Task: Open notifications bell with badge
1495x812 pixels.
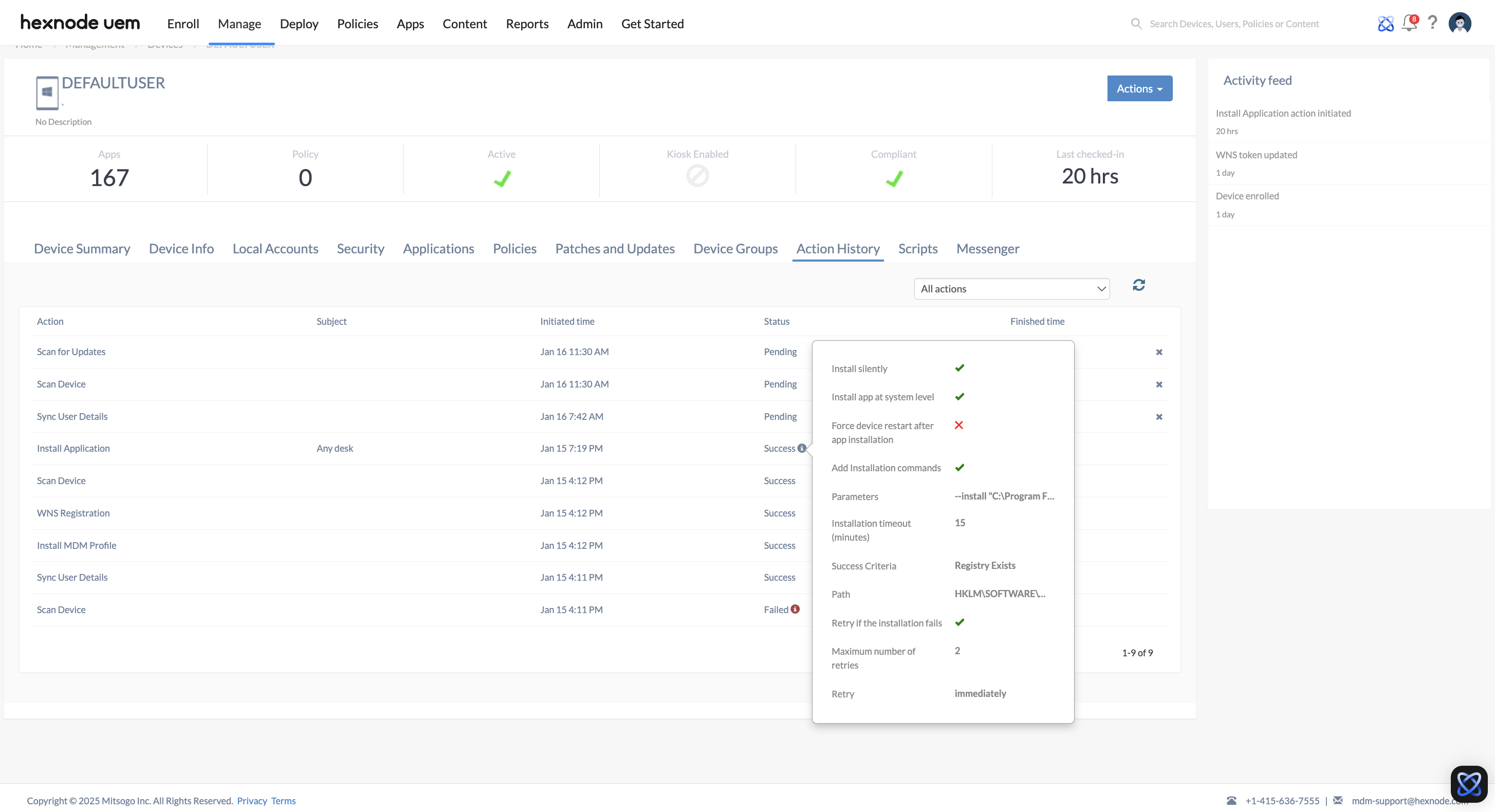Action: [1410, 23]
